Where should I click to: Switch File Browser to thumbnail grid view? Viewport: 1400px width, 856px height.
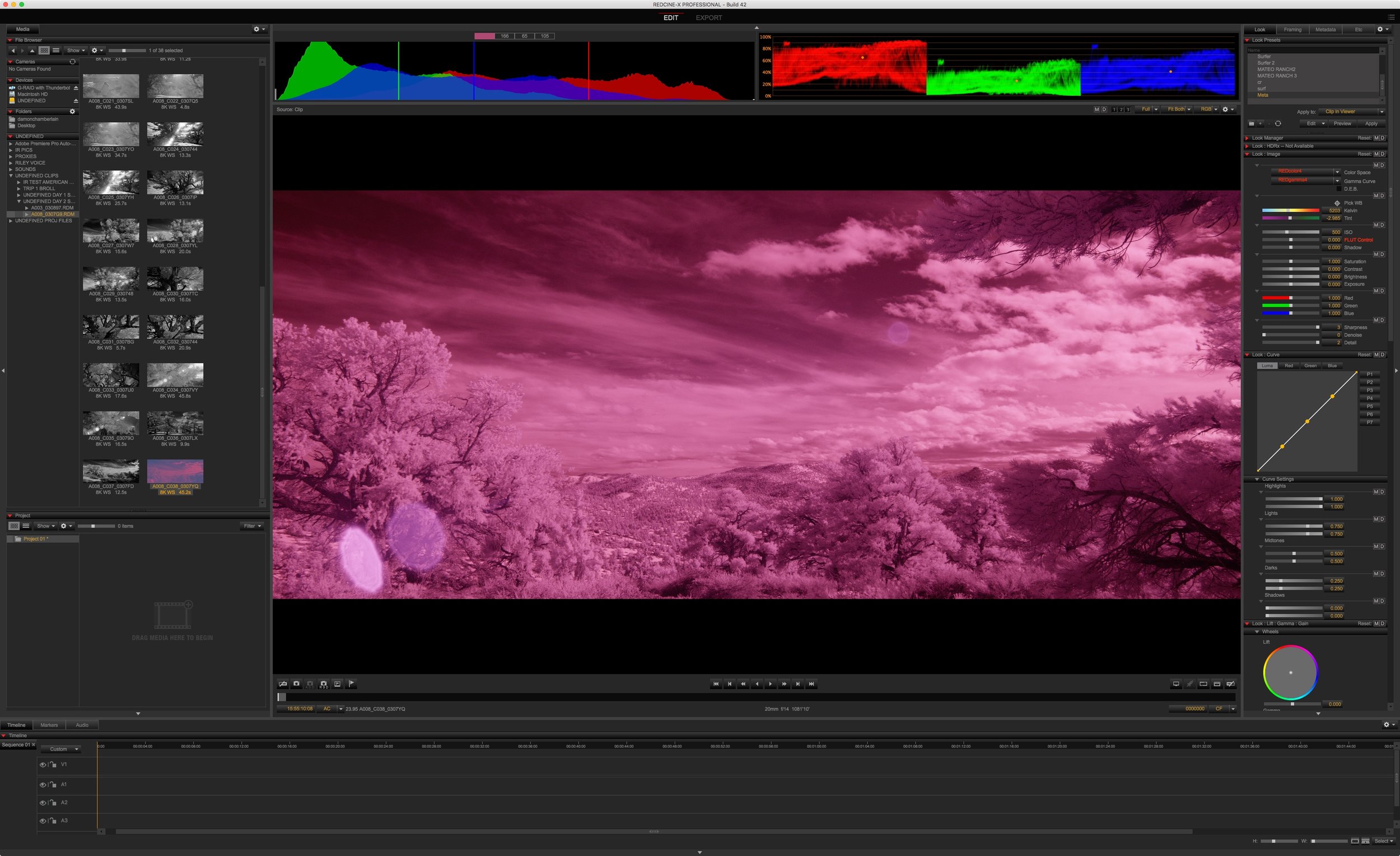[x=44, y=50]
